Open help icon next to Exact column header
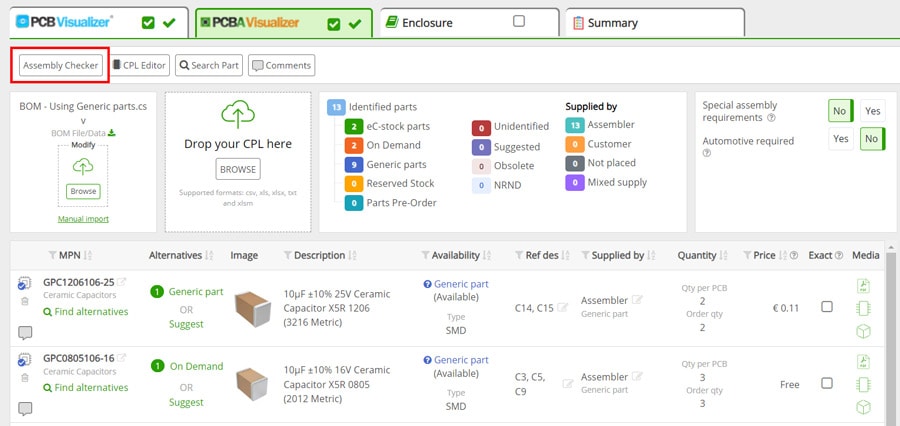 pyautogui.click(x=839, y=255)
